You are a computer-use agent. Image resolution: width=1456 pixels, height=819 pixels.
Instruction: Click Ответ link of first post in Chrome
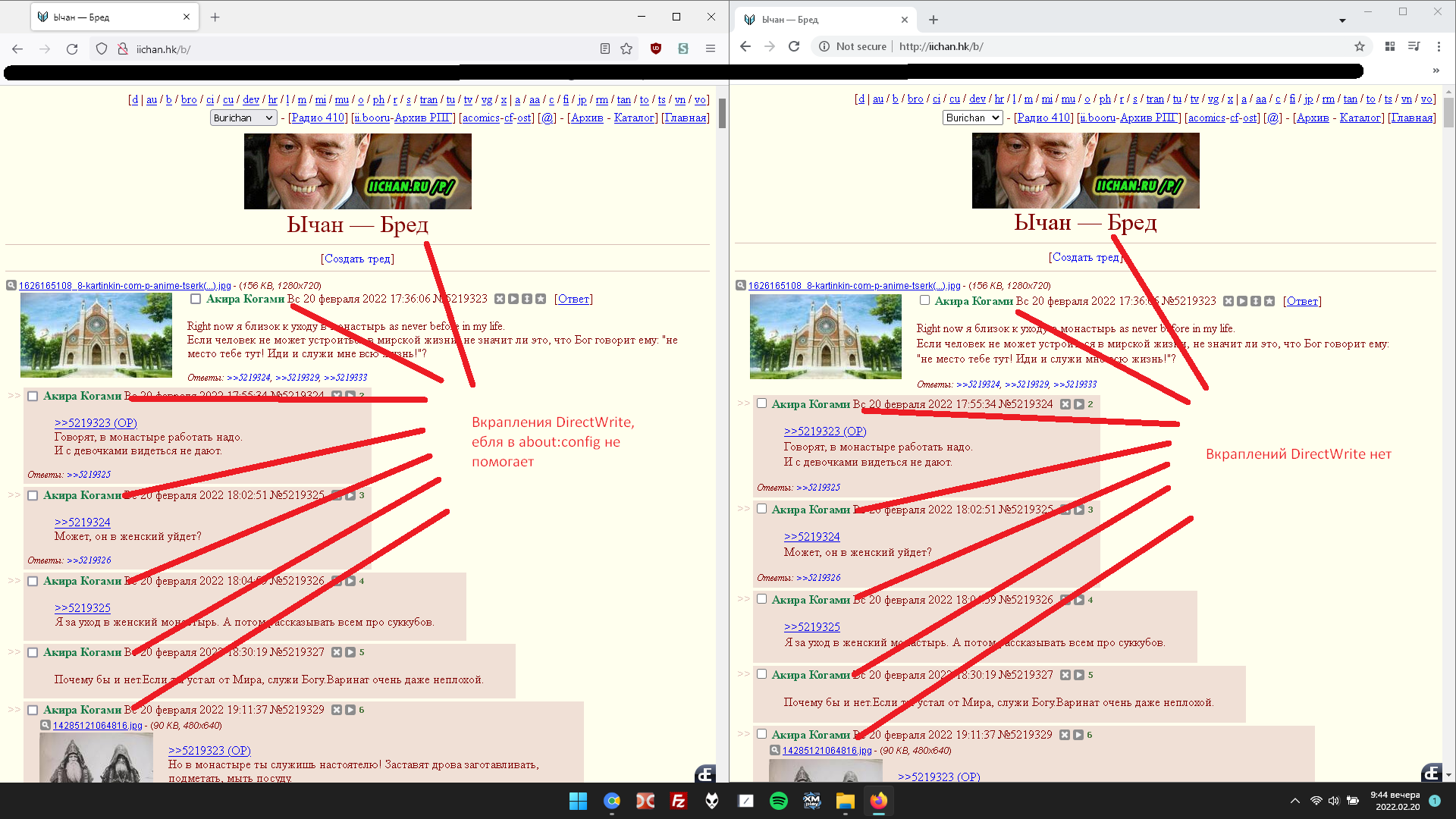pyautogui.click(x=1302, y=301)
